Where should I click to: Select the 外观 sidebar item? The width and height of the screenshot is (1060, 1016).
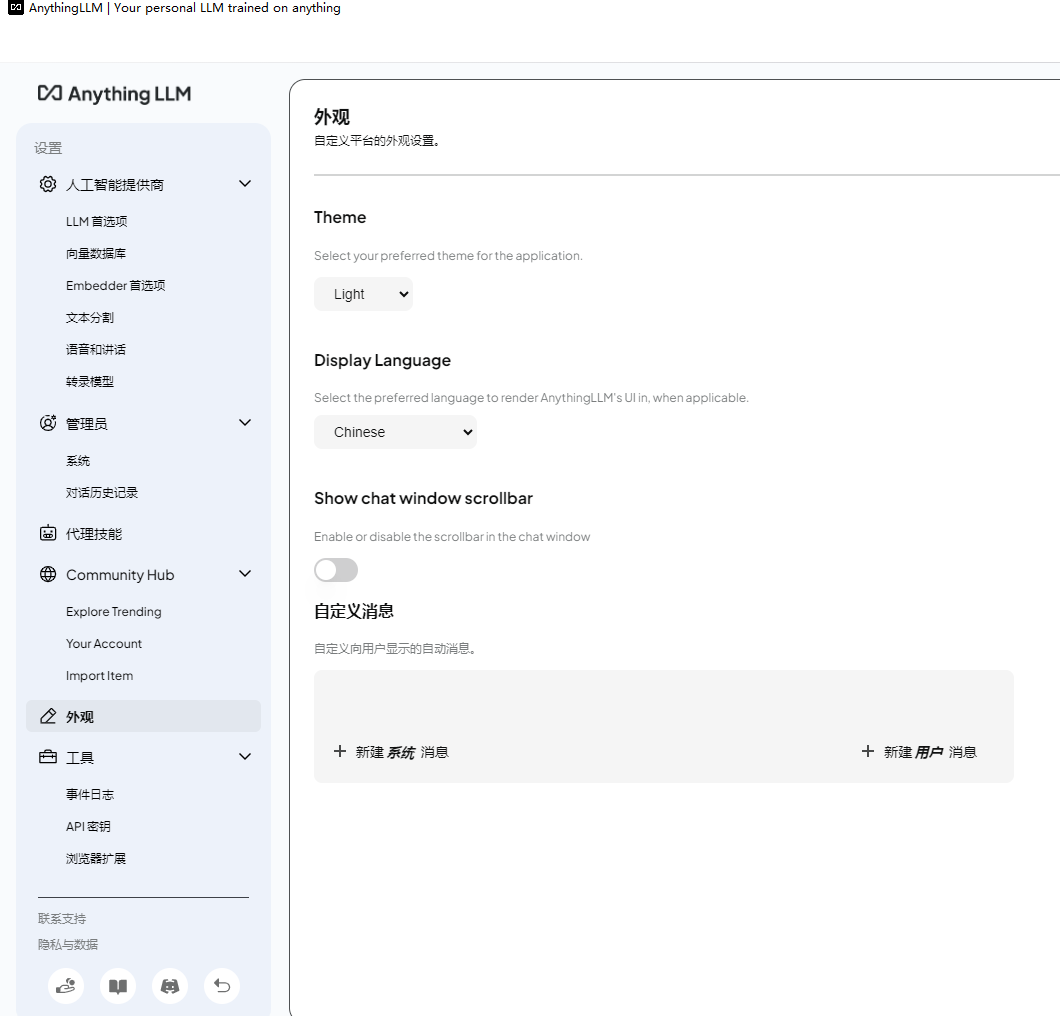(x=143, y=716)
